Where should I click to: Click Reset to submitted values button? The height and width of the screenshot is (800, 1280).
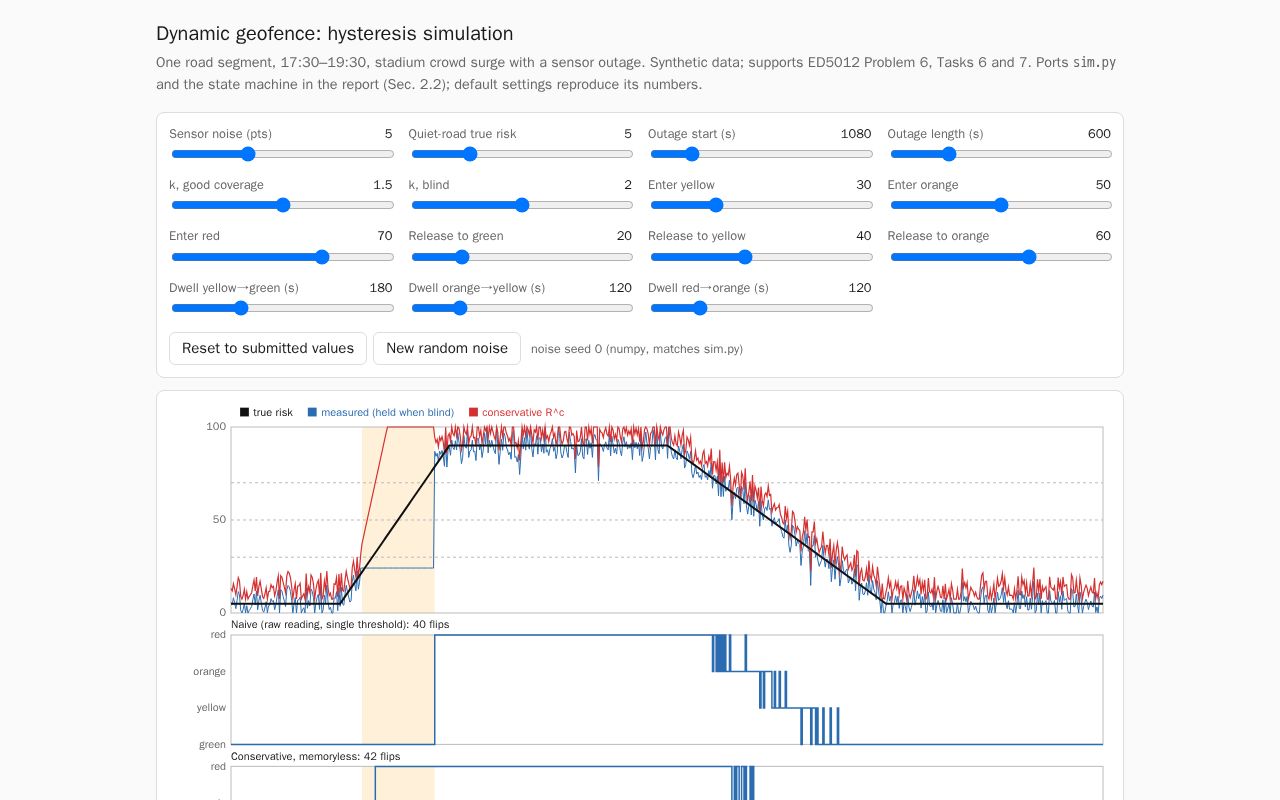(268, 348)
